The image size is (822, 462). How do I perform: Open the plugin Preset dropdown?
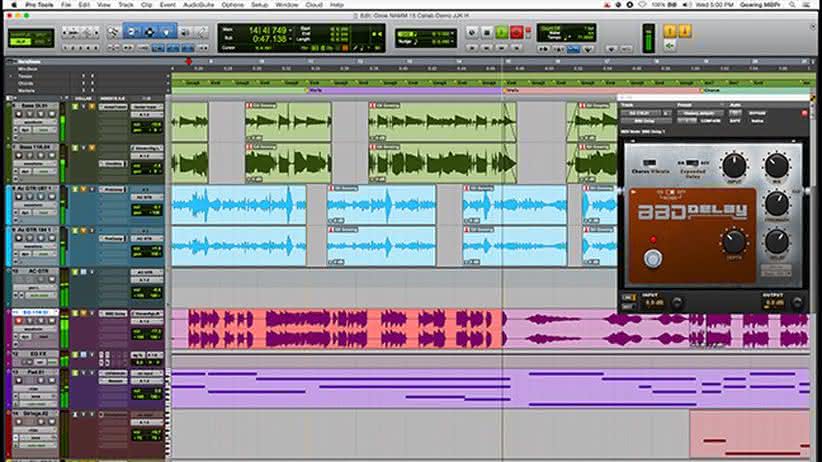click(x=699, y=113)
